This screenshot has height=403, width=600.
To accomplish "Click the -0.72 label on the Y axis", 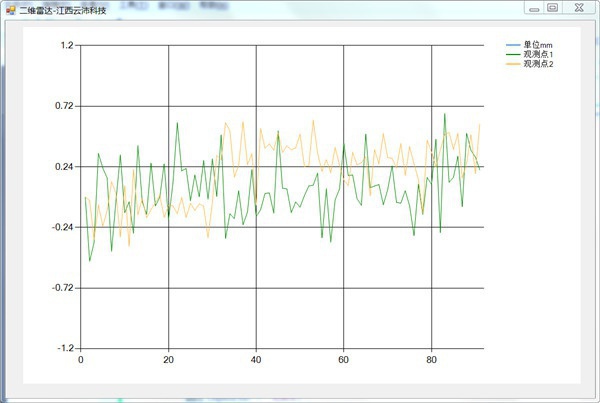I will click(64, 288).
